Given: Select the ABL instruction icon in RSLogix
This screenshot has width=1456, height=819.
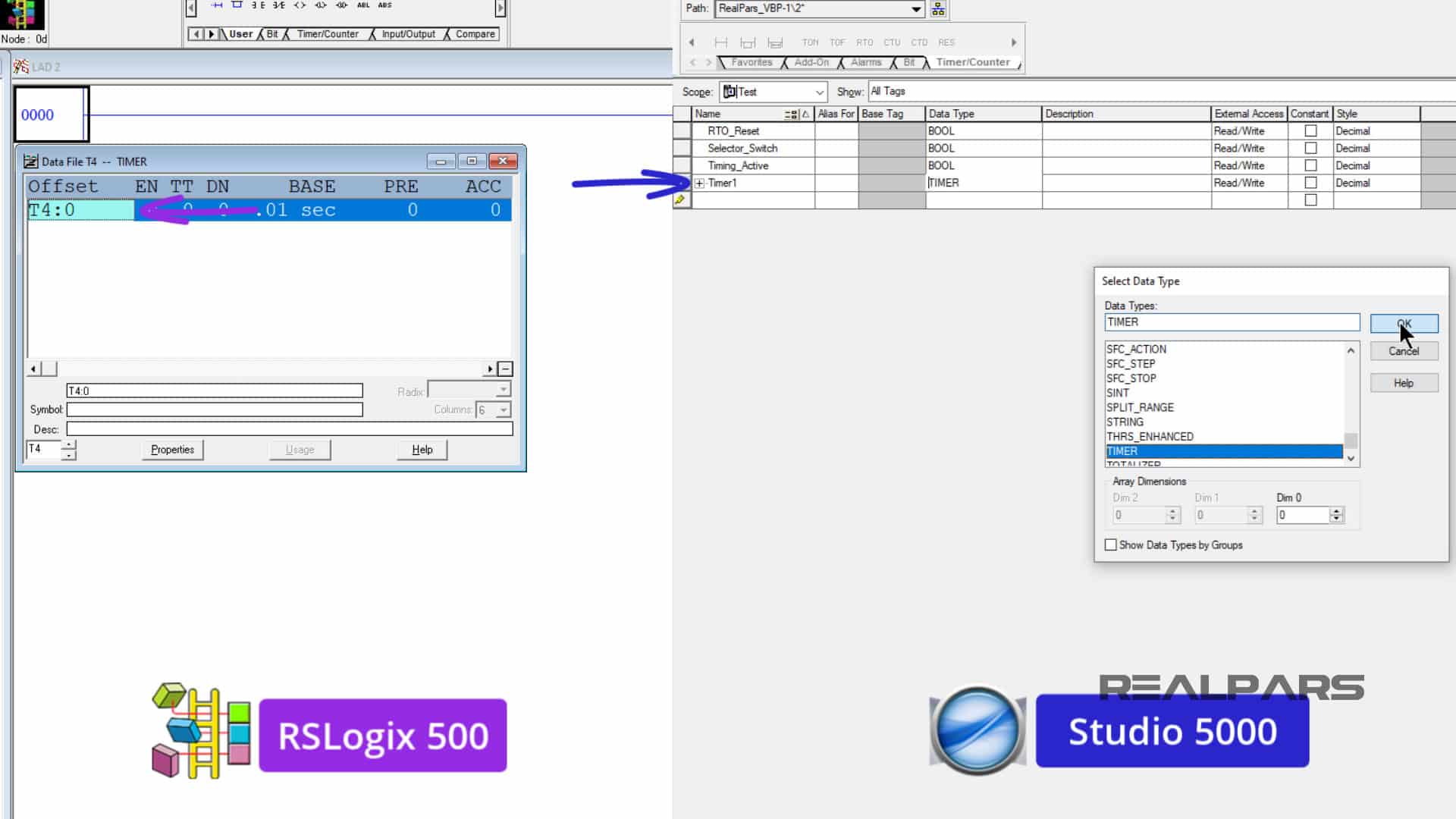Looking at the screenshot, I should (x=365, y=5).
